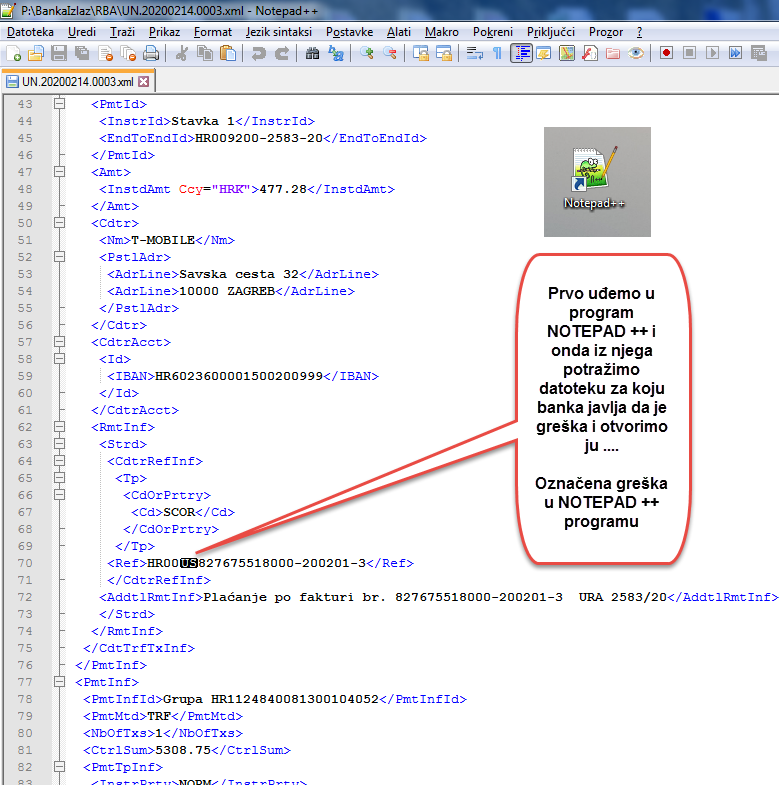Toggle synchronized vertical scrolling
This screenshot has height=785, width=779.
421,53
